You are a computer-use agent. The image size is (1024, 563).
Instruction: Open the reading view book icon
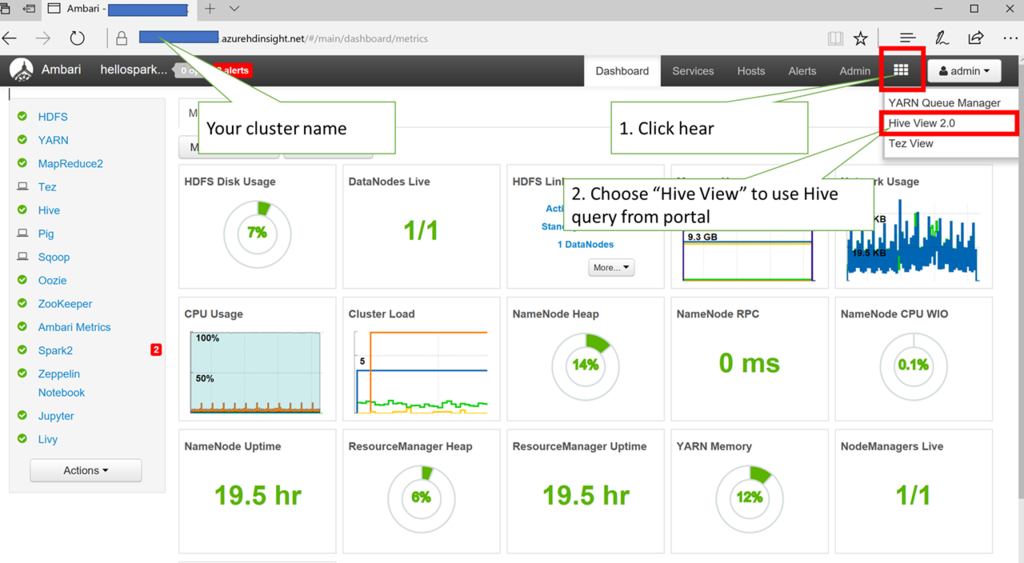(x=835, y=39)
